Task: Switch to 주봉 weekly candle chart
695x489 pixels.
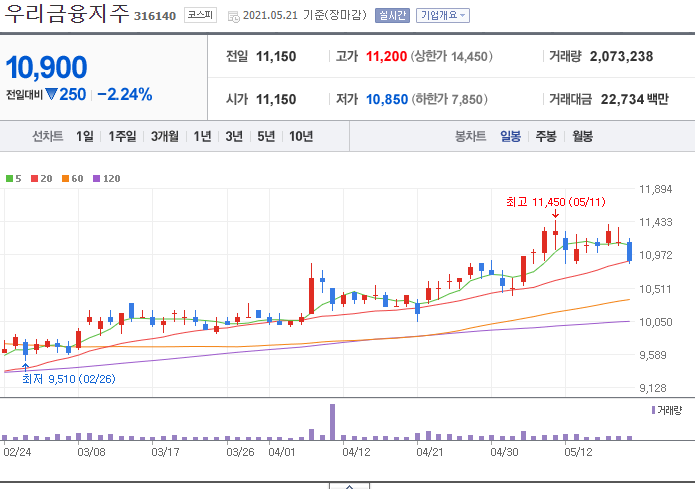Action: [546, 136]
